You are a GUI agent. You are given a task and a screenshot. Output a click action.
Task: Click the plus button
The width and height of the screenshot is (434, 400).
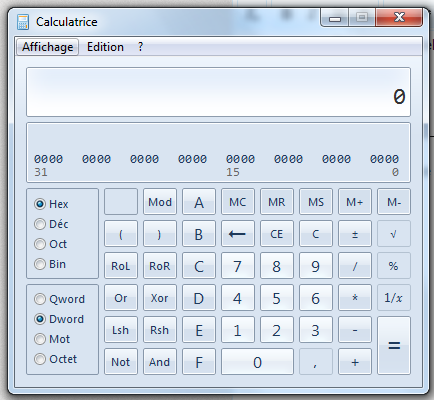coord(355,362)
